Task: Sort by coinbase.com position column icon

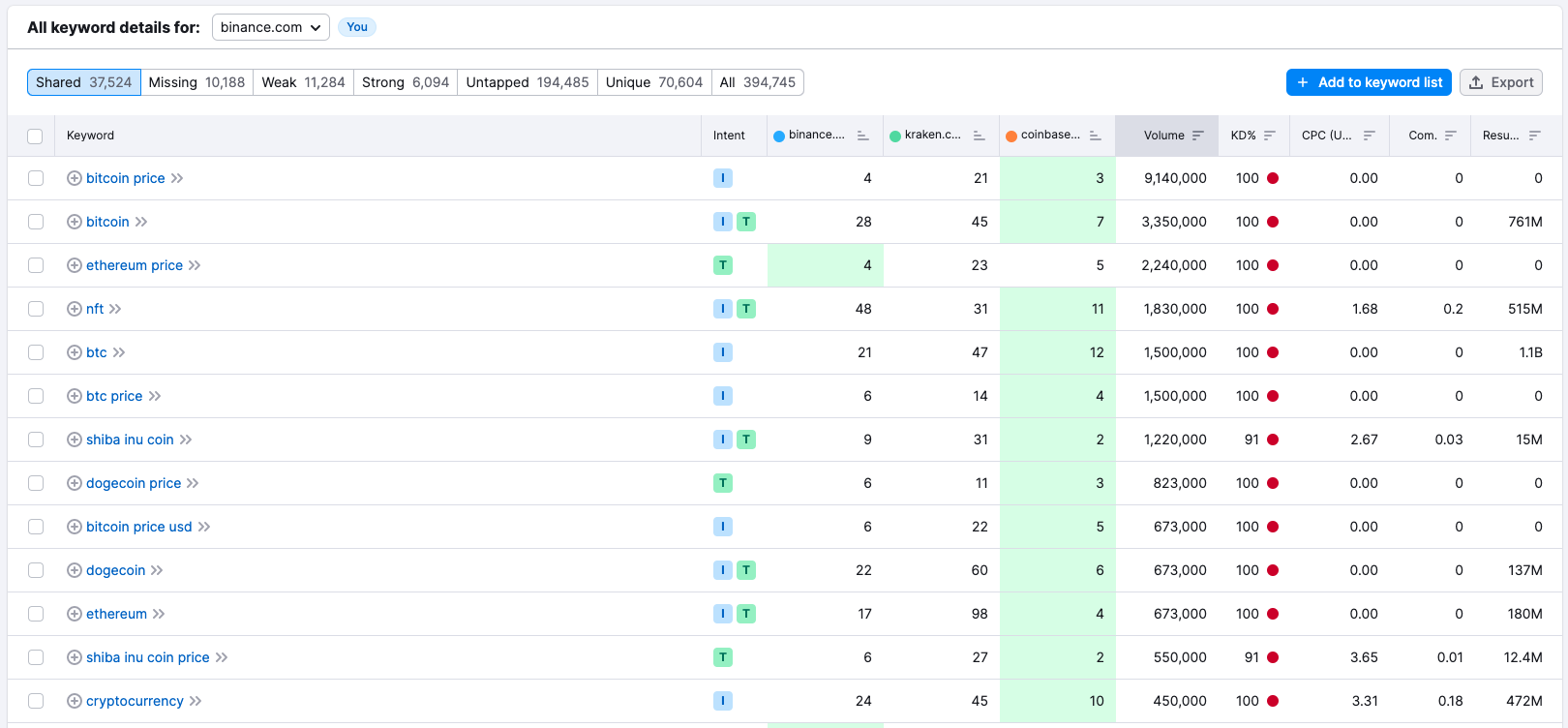Action: click(1096, 136)
